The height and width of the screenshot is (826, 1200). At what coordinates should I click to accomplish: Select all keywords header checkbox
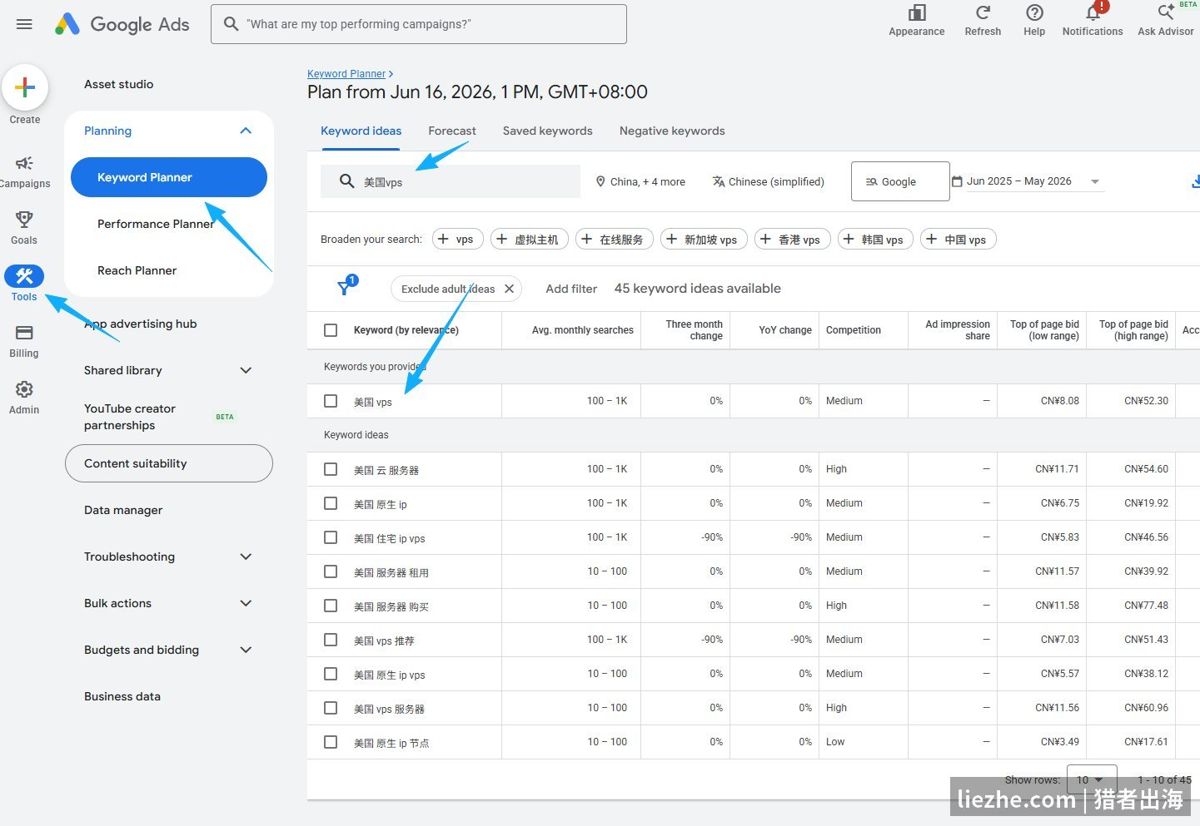331,330
